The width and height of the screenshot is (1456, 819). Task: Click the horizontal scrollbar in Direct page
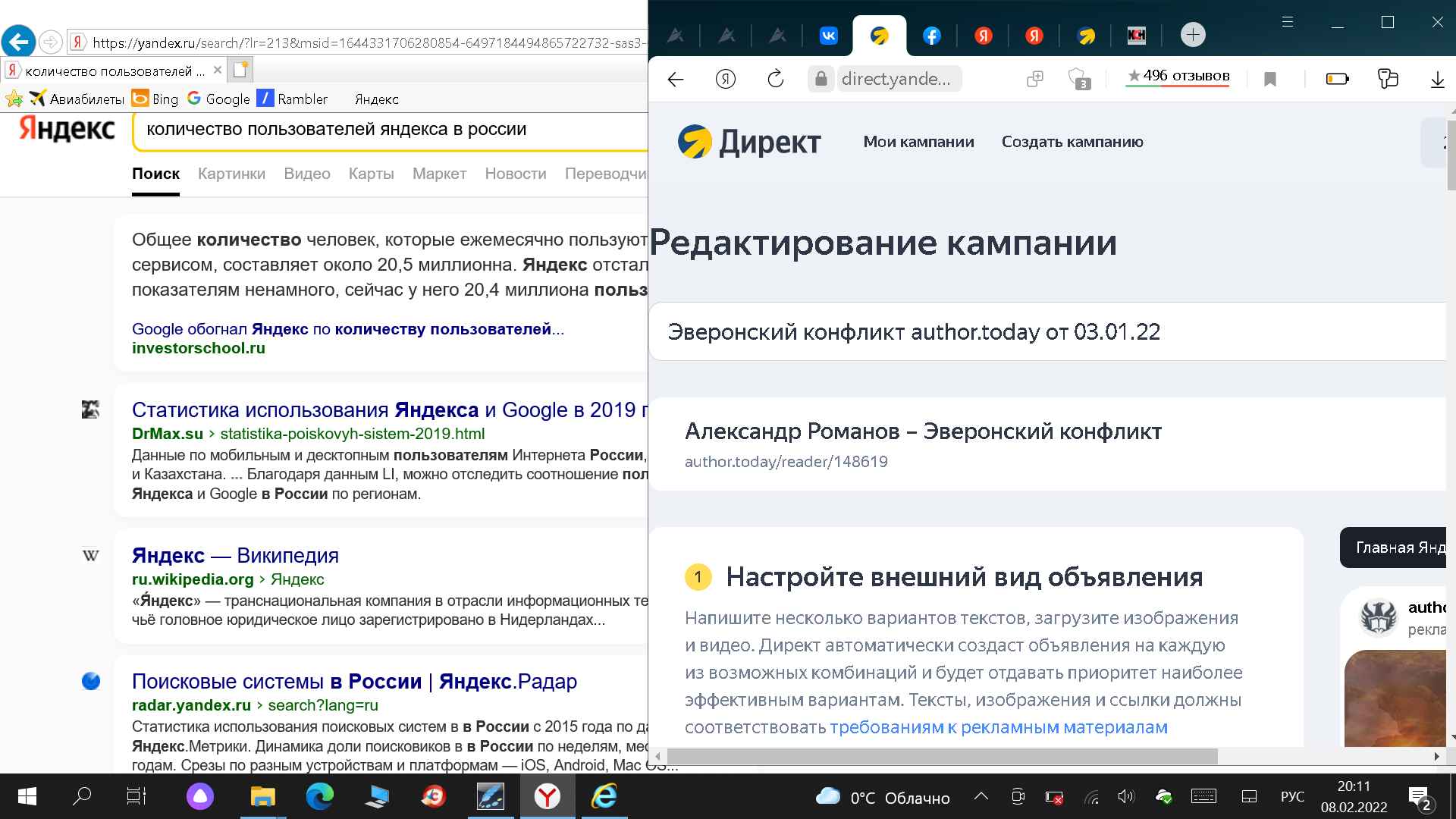(940, 756)
